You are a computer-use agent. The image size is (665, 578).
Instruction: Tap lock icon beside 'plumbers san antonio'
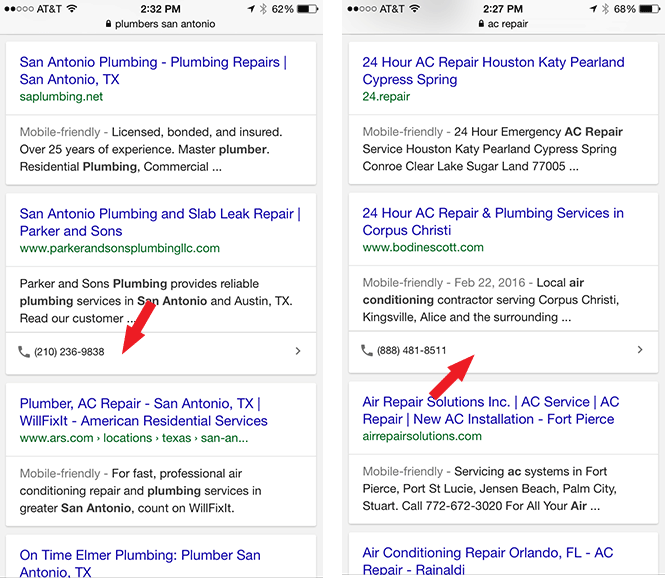pos(109,24)
